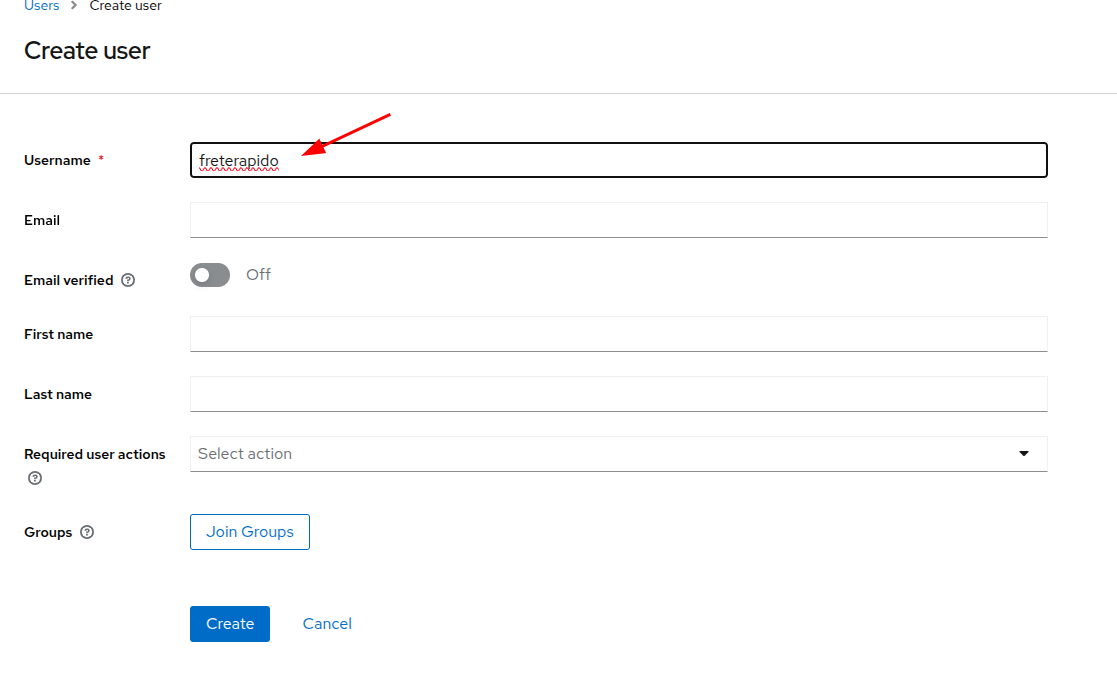Click the Username field label
The image size is (1117, 689).
coord(57,161)
